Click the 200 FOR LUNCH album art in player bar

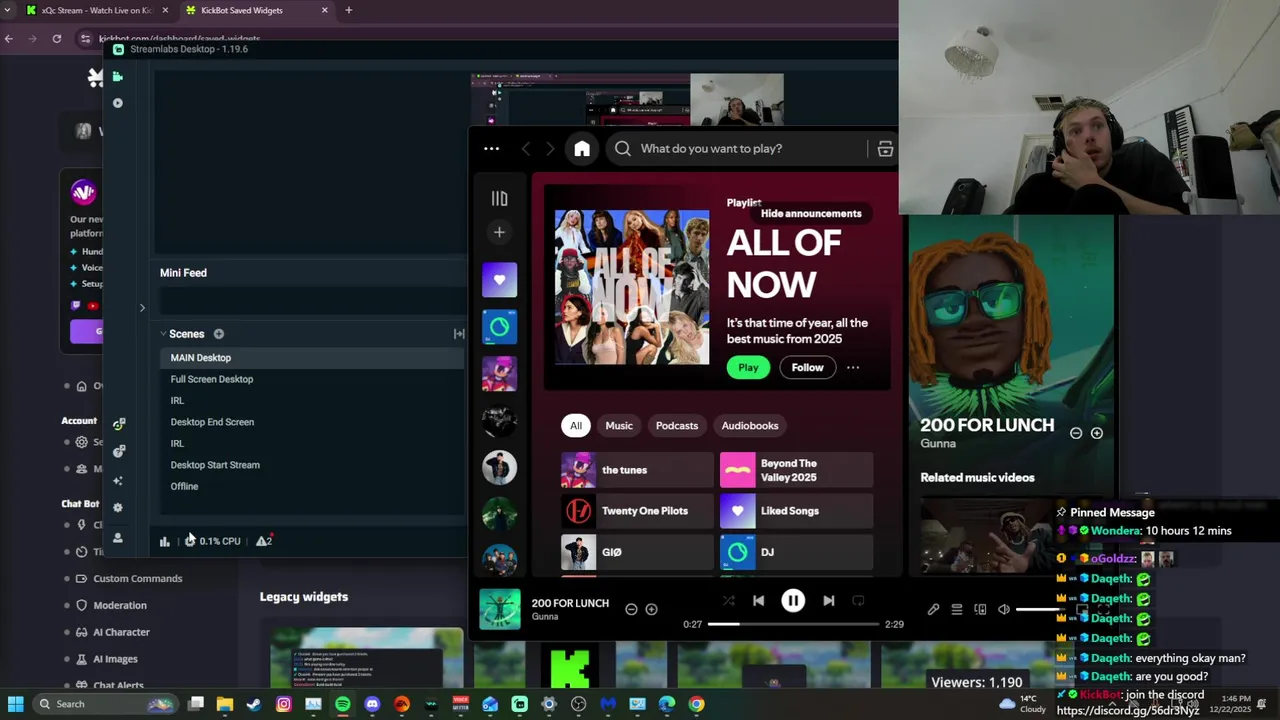click(500, 609)
